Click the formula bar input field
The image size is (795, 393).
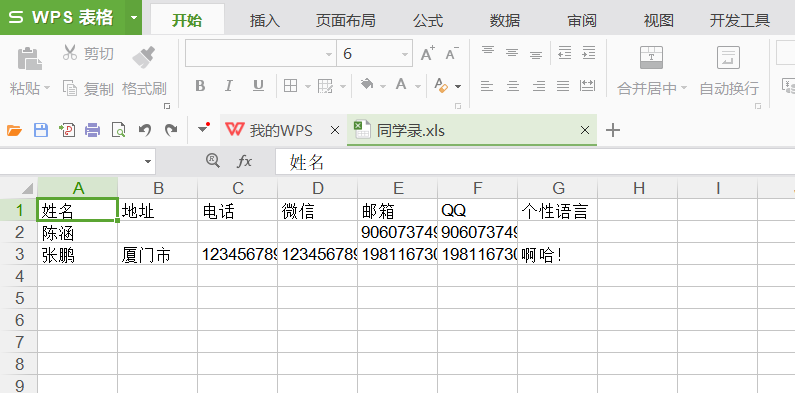[535, 162]
